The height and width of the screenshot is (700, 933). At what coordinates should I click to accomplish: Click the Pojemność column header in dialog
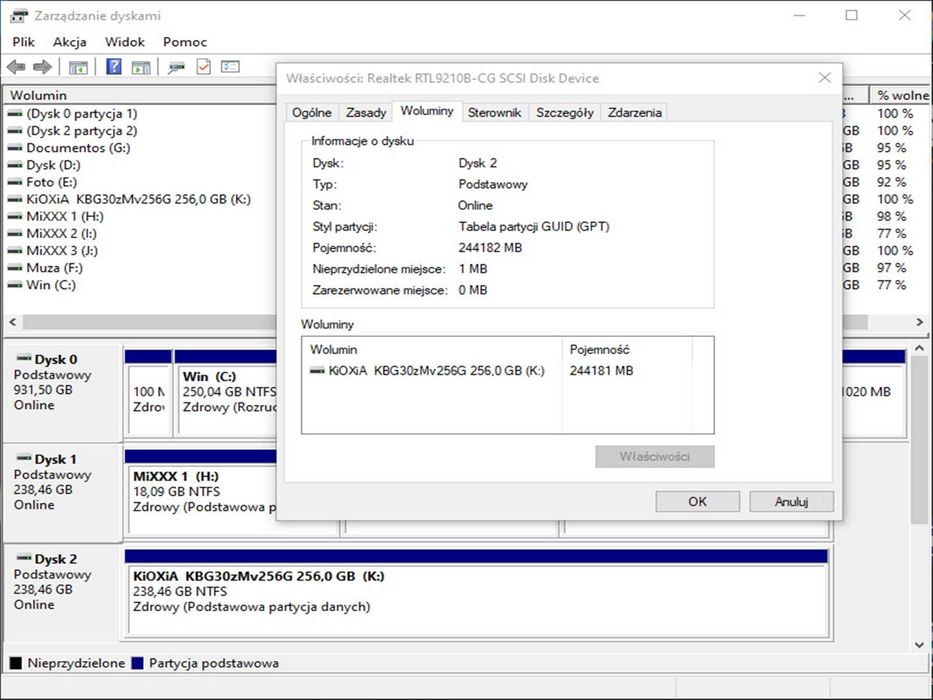pyautogui.click(x=627, y=349)
